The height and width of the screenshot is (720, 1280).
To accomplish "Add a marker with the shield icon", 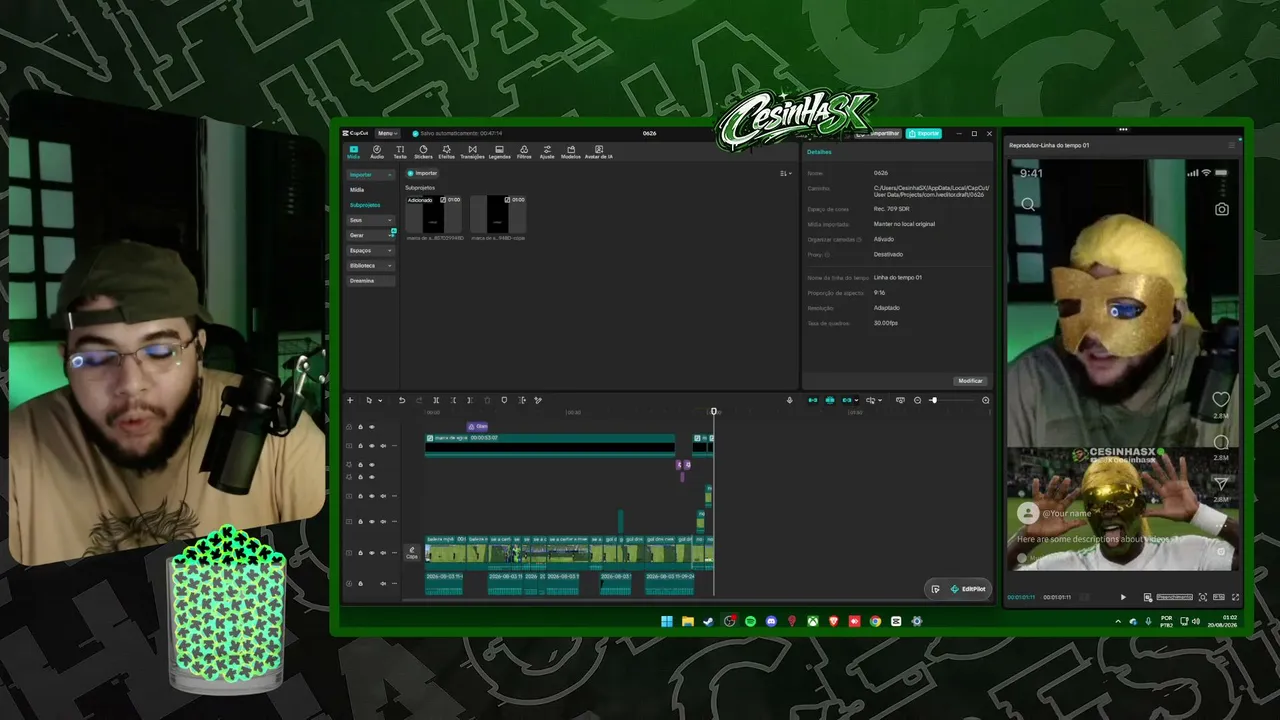I will (x=504, y=400).
